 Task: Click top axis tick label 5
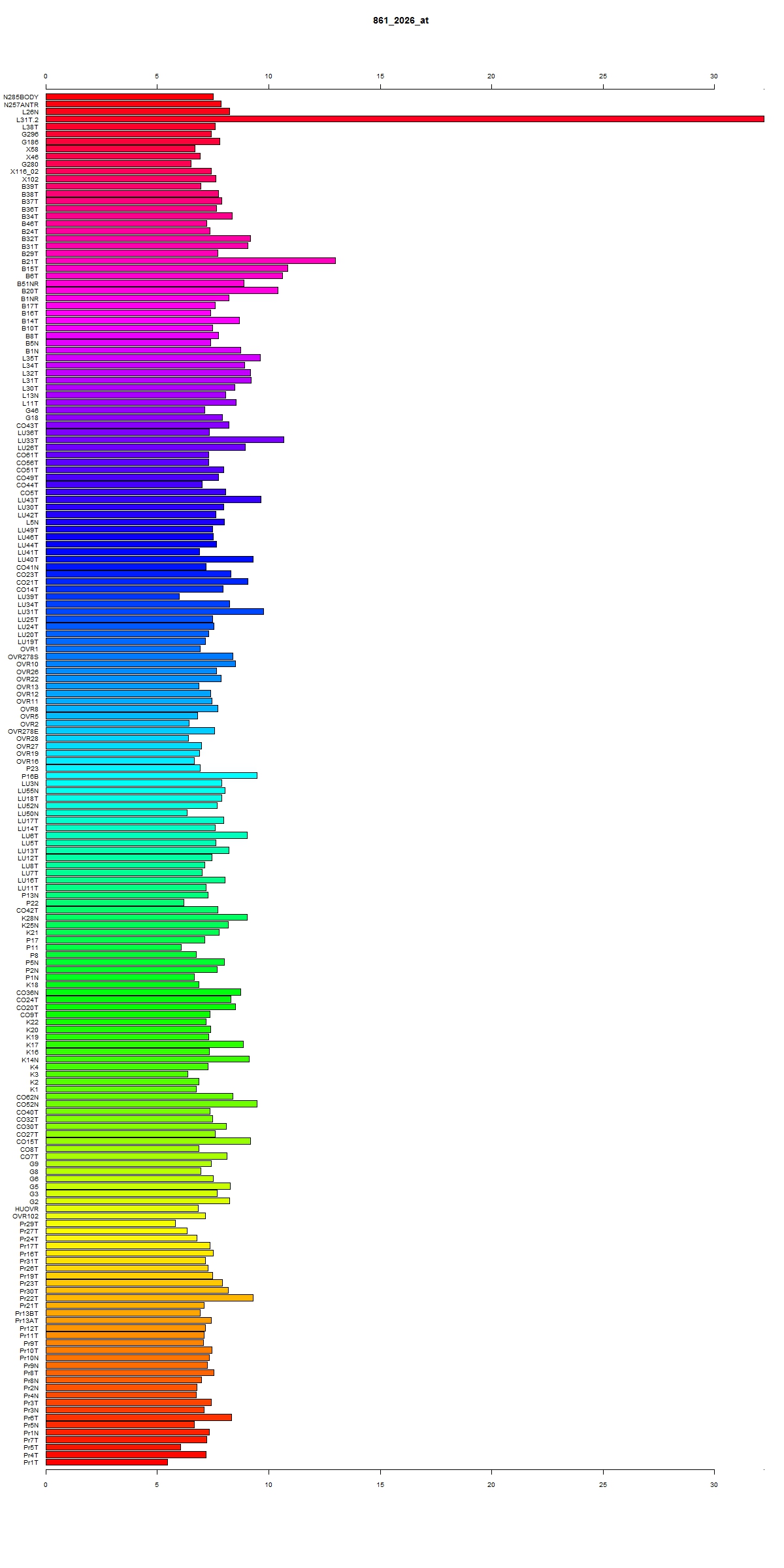coord(157,76)
